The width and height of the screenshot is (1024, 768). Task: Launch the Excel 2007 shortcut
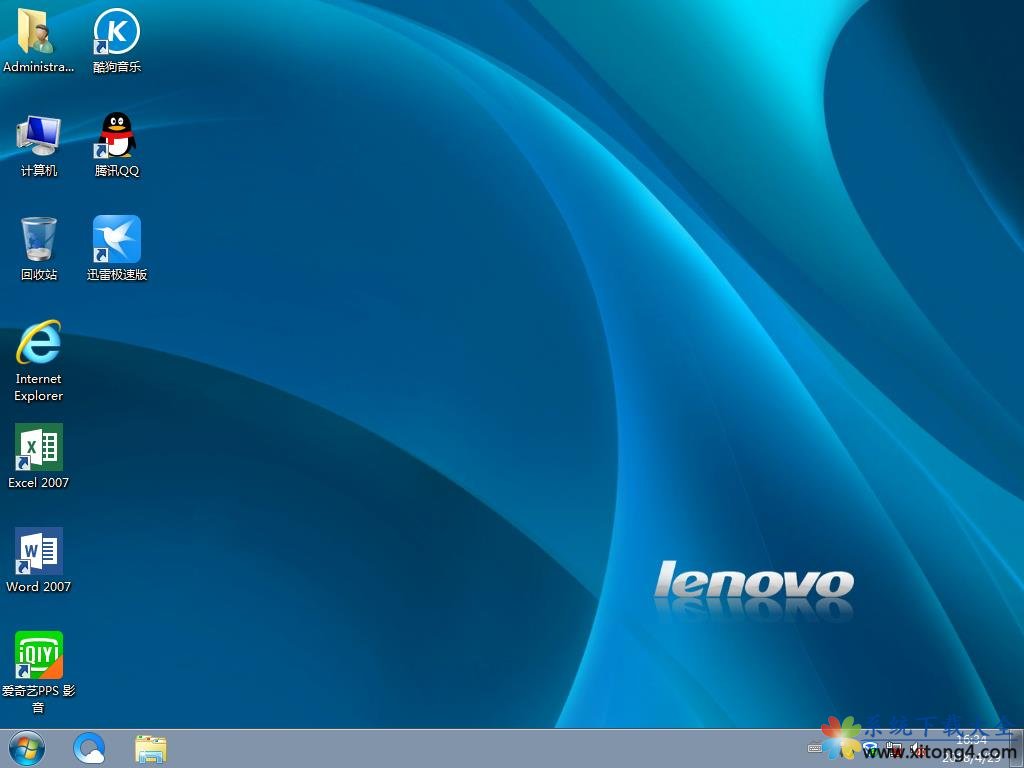point(38,448)
